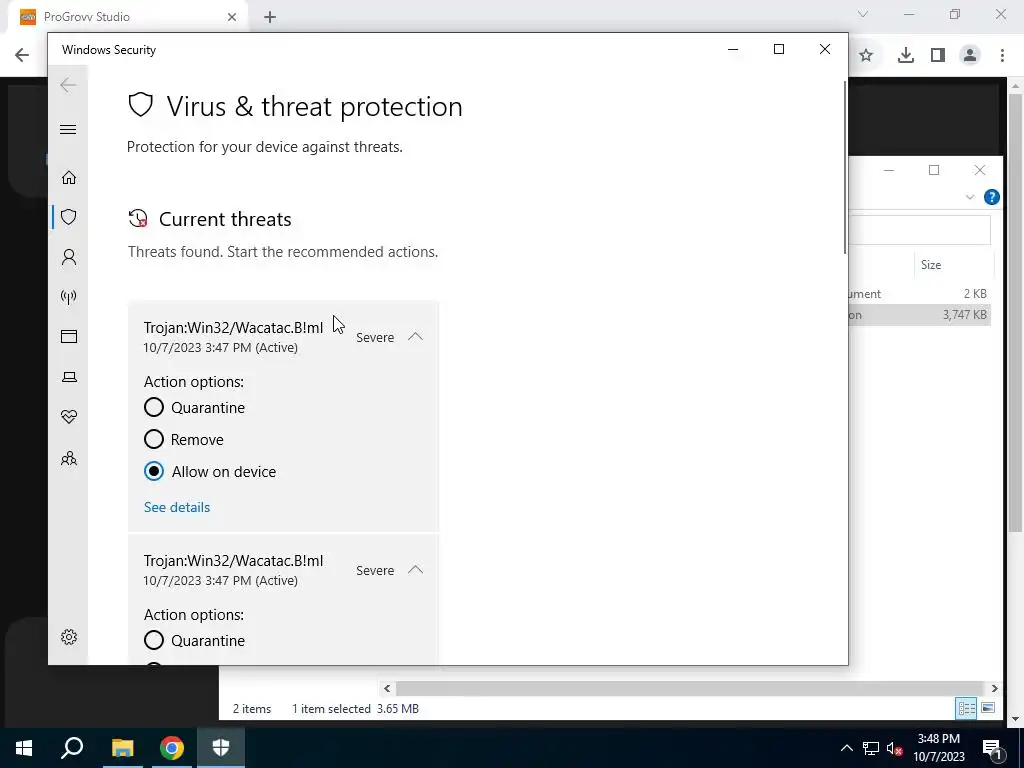Screen dimensions: 1024x768
Task: Click File Explorer horizontal scrollbar
Action: click(x=690, y=688)
